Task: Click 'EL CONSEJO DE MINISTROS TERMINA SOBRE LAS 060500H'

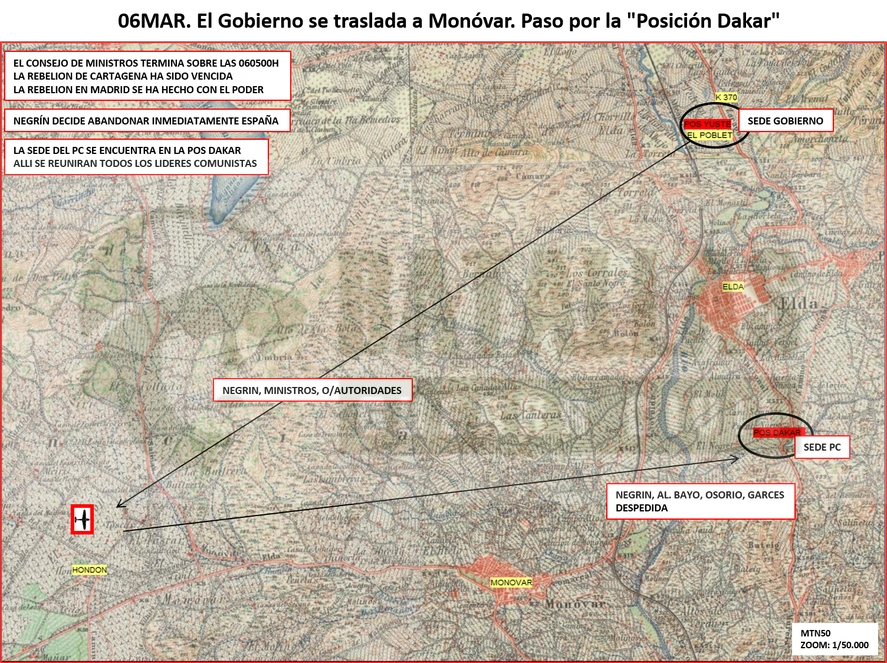Action: pos(146,63)
